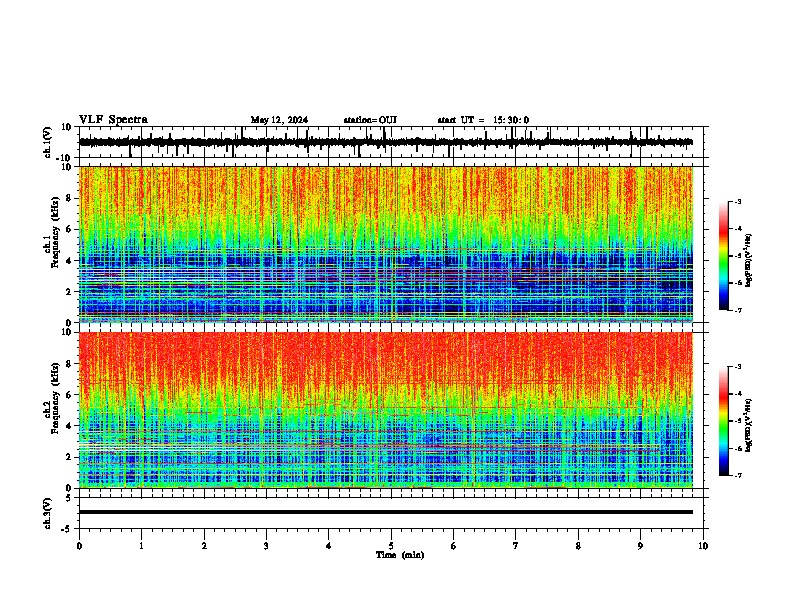Click inside the ch.1 spectrogram panel
Image resolution: width=792 pixels, height=612 pixels.
386,244
